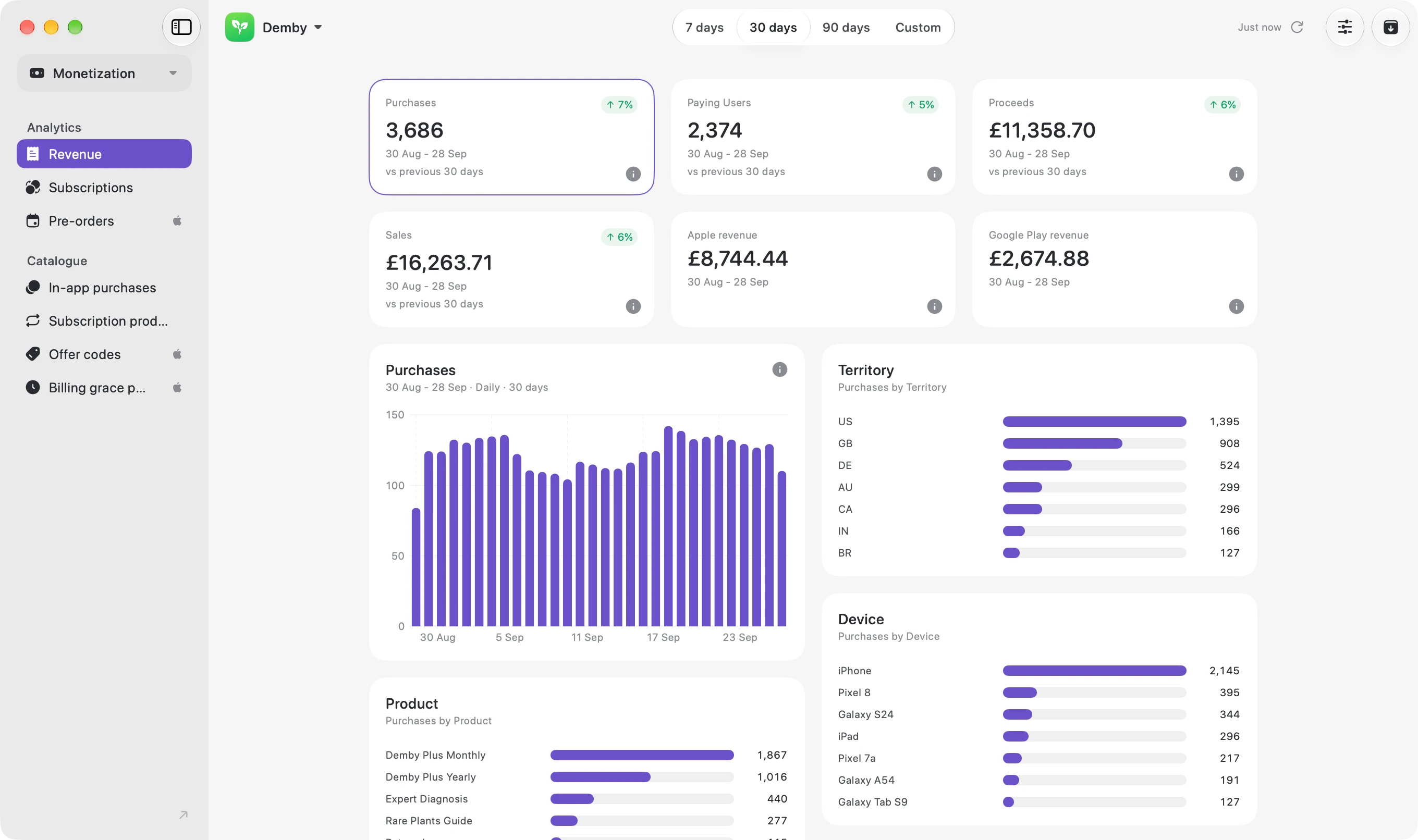Click the Demby Plus Monthly product bar

point(642,755)
